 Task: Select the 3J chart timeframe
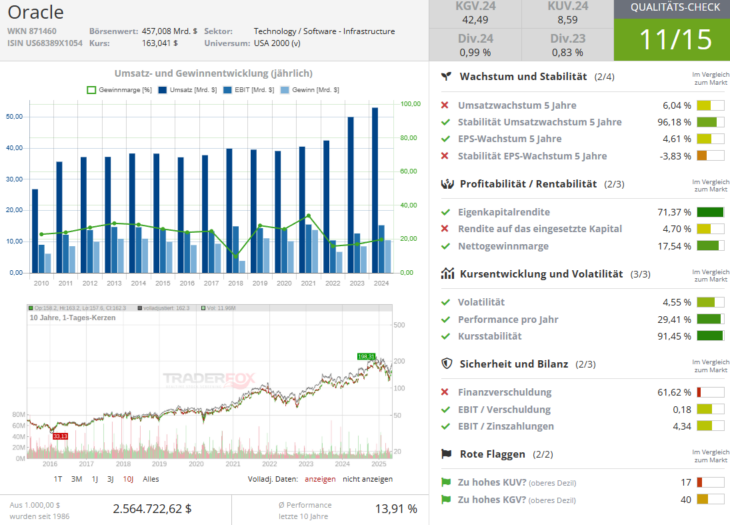110,479
